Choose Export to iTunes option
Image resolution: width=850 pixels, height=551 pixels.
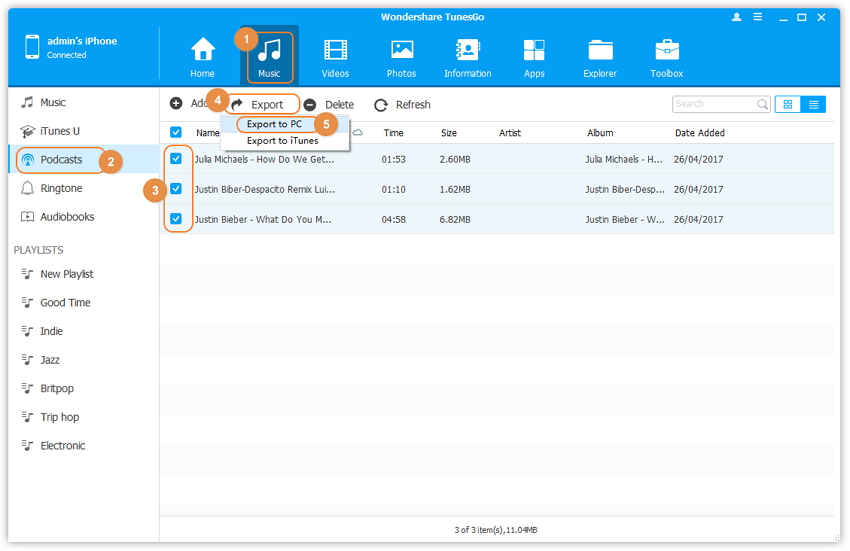pyautogui.click(x=283, y=141)
